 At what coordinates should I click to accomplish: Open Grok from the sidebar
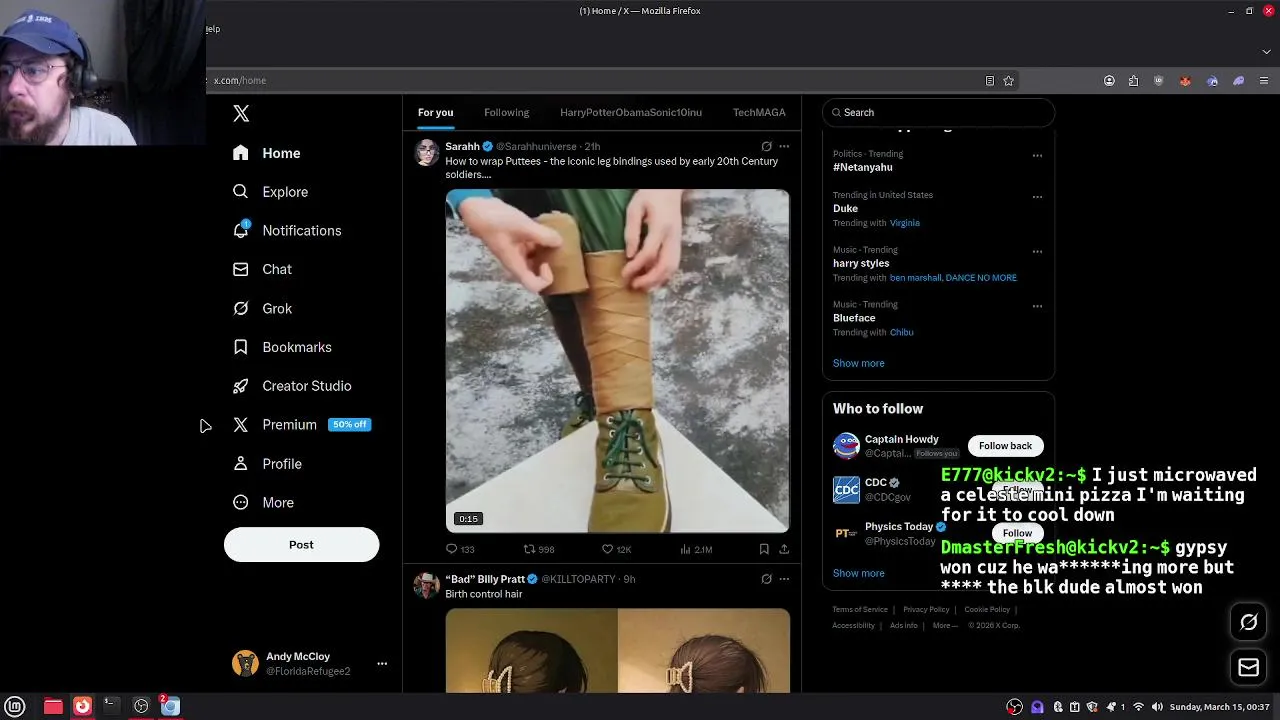[x=262, y=308]
